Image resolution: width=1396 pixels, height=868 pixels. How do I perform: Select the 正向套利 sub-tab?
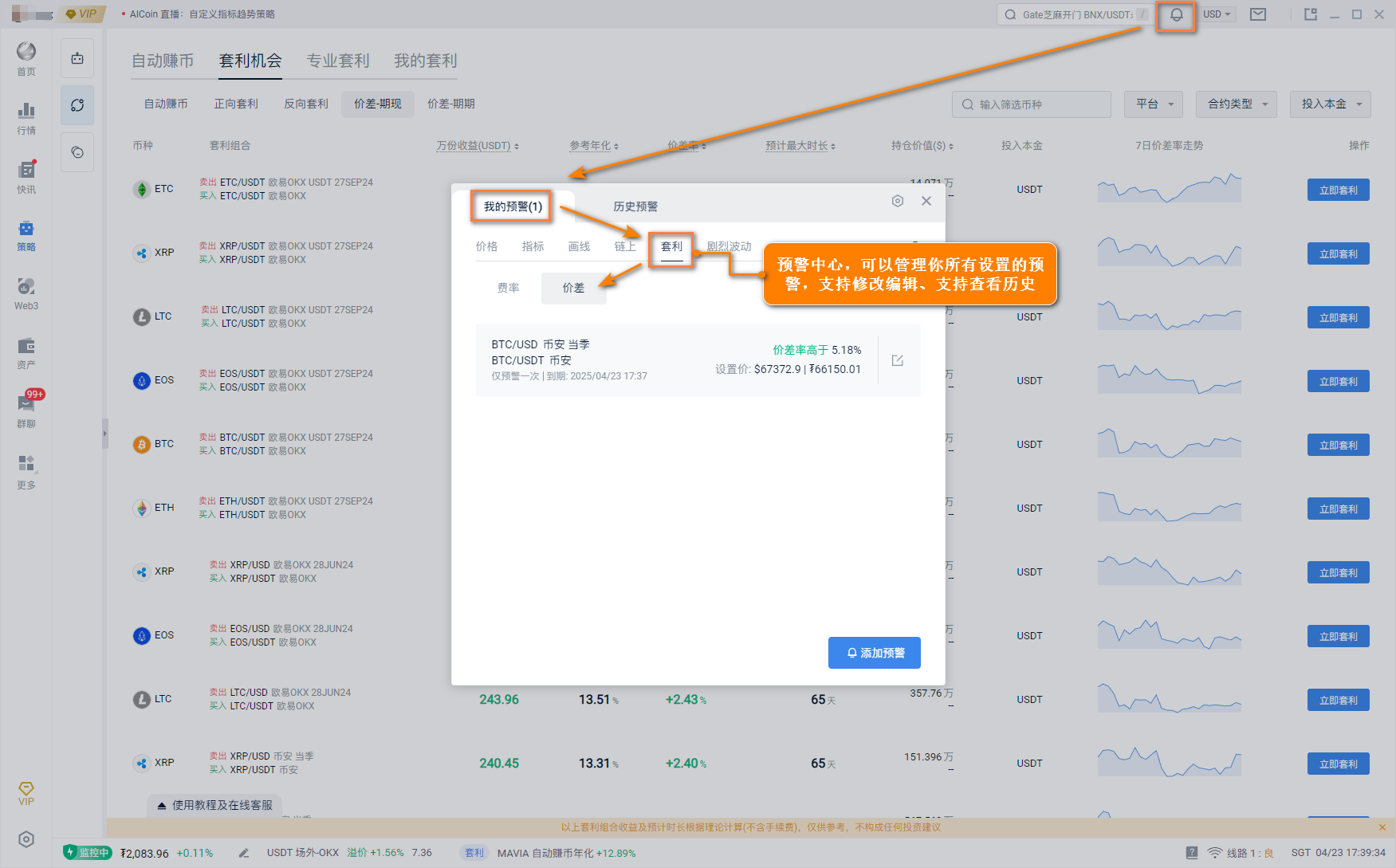236,104
